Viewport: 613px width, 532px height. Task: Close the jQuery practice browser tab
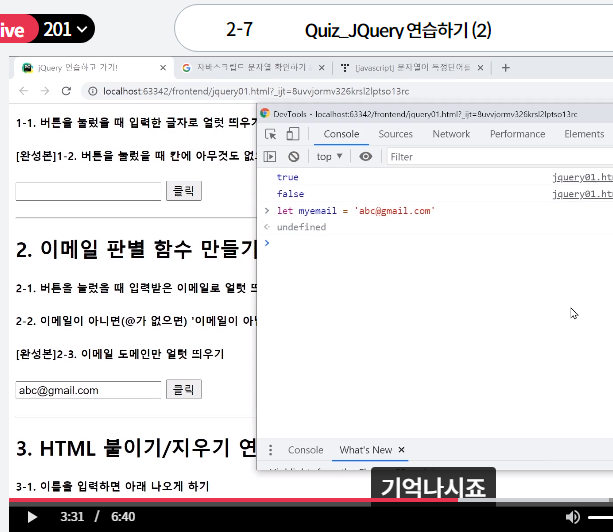pos(163,68)
